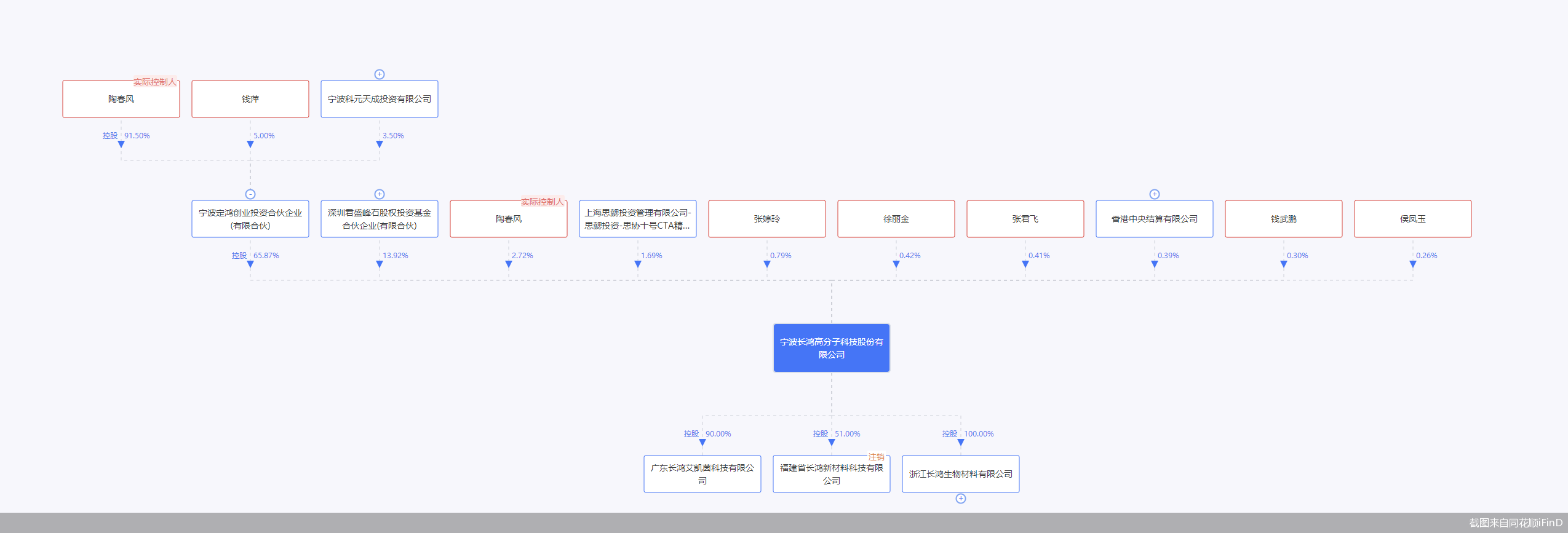The width and height of the screenshot is (1568, 533).
Task: Open the 香港中央结算有限公司 node
Action: (1155, 219)
